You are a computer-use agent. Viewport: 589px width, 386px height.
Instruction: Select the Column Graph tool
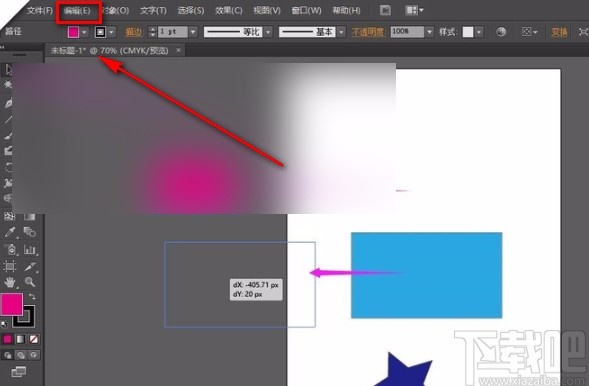[30, 249]
